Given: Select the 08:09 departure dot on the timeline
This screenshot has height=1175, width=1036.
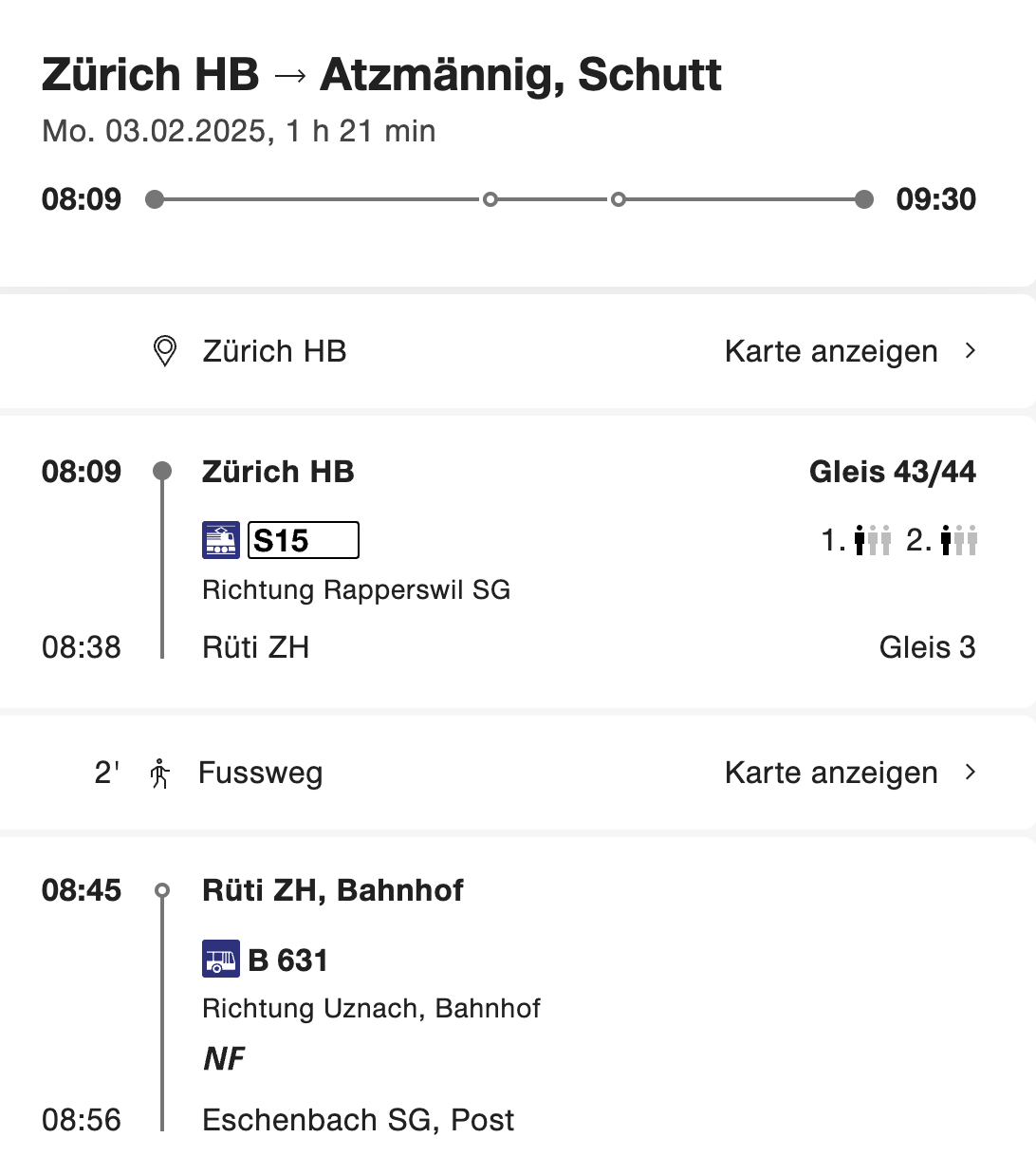Looking at the screenshot, I should tap(155, 199).
